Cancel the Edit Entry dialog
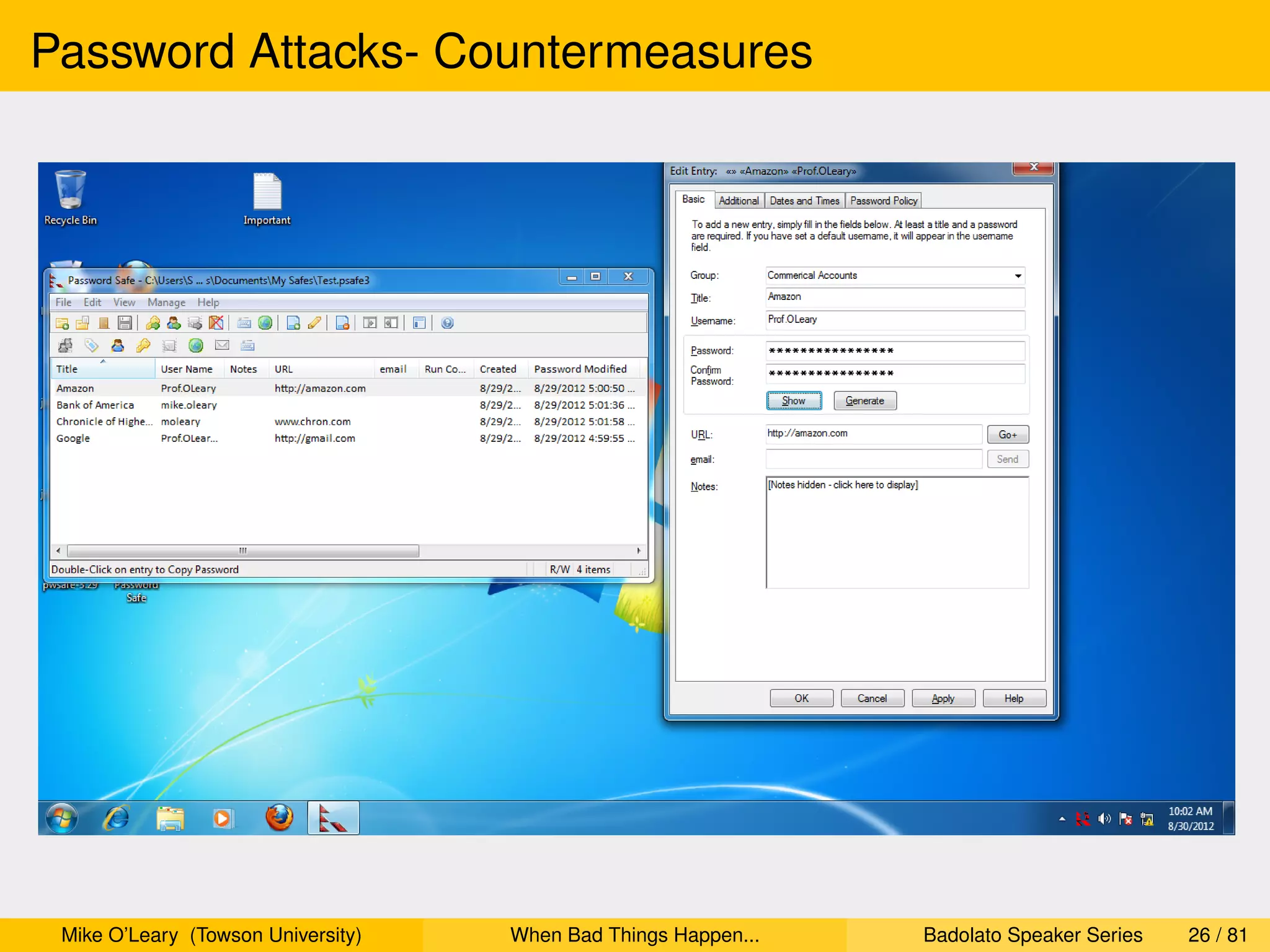This screenshot has height=952, width=1270. click(873, 699)
